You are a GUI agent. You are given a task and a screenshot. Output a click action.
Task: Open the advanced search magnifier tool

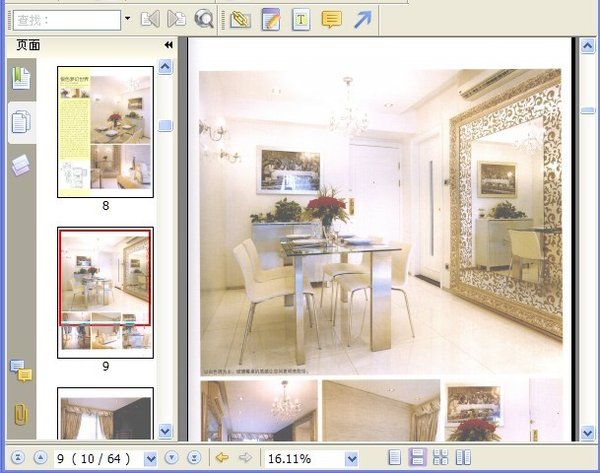(204, 19)
